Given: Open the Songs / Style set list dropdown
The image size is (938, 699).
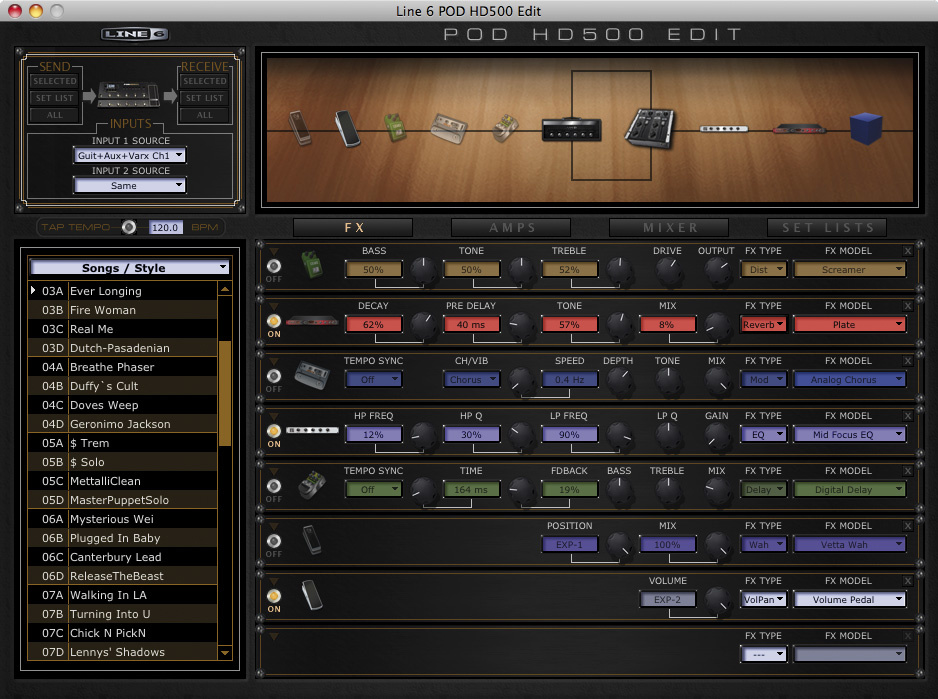Looking at the screenshot, I should tap(130, 268).
